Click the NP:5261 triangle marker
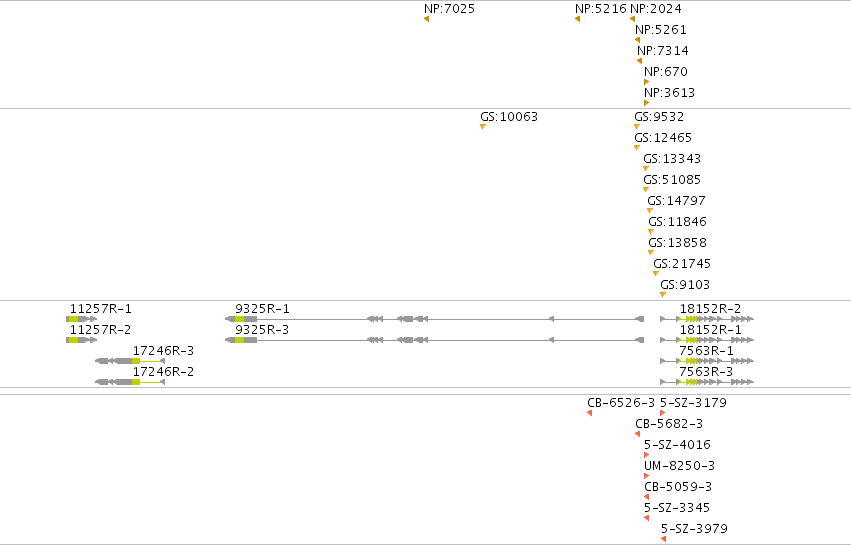The width and height of the screenshot is (851, 545). pos(637,40)
